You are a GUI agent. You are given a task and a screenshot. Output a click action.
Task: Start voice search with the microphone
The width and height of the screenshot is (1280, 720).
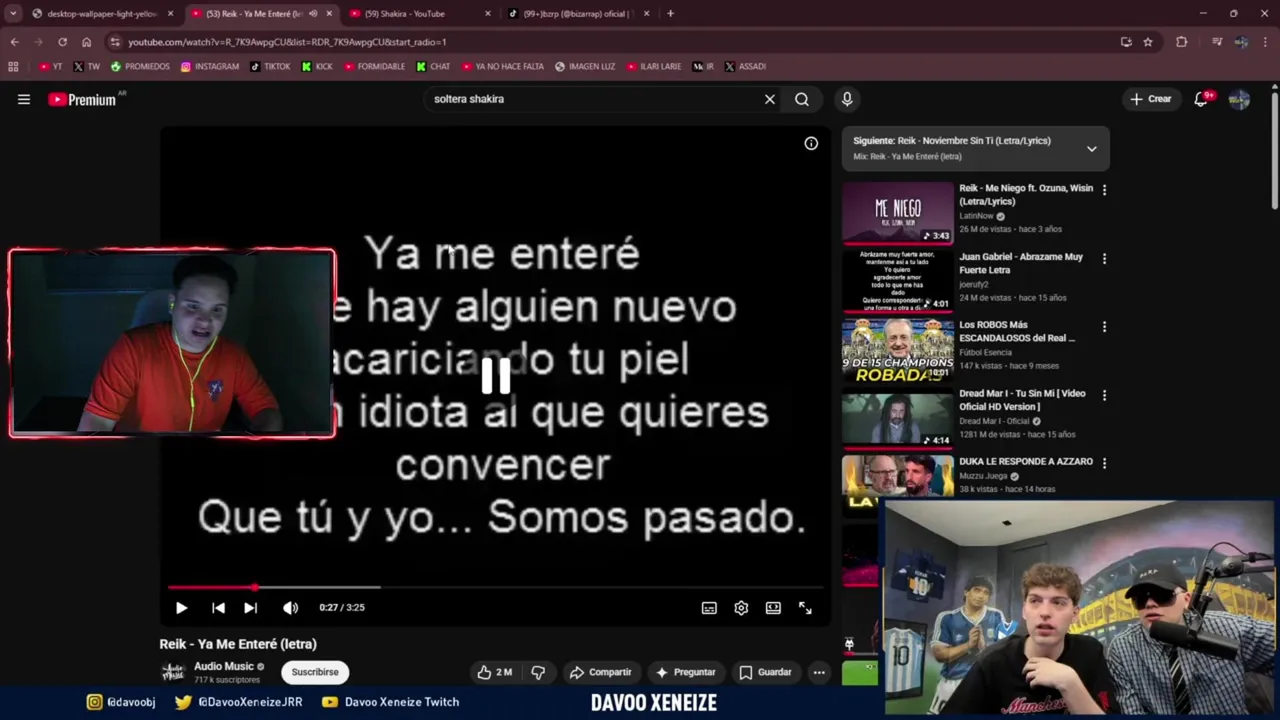pos(847,99)
